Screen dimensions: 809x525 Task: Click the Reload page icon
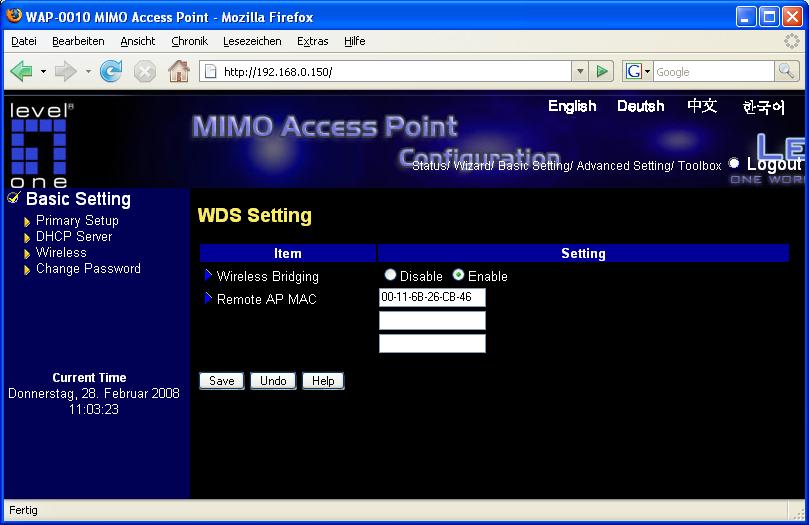pos(111,71)
